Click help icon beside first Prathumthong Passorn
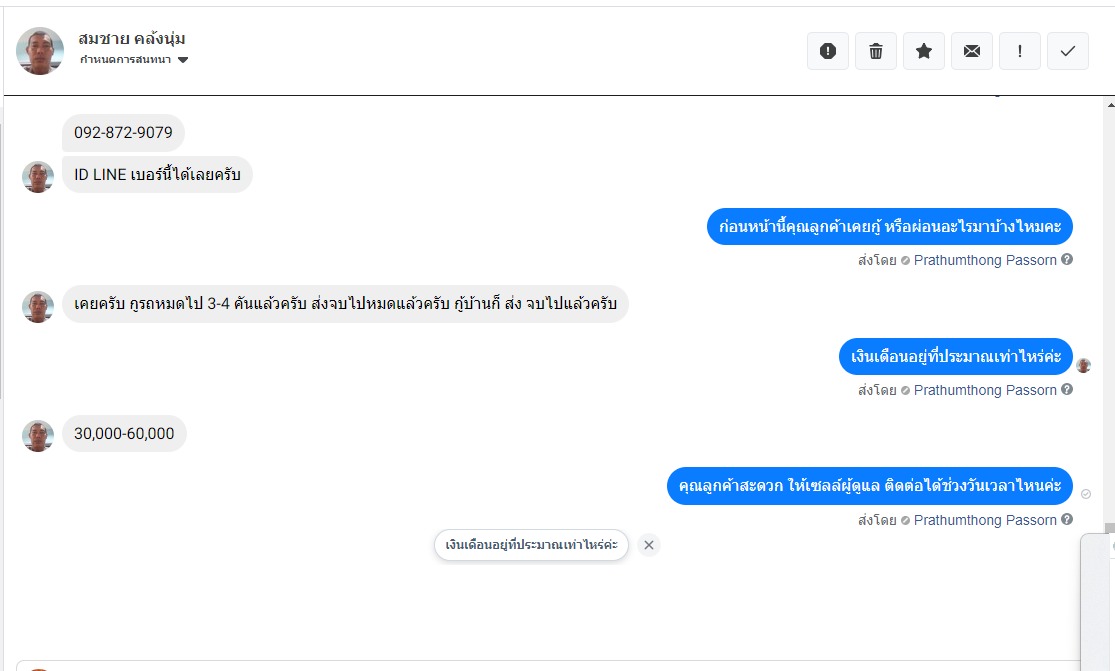The image size is (1115, 671). pyautogui.click(x=1067, y=260)
